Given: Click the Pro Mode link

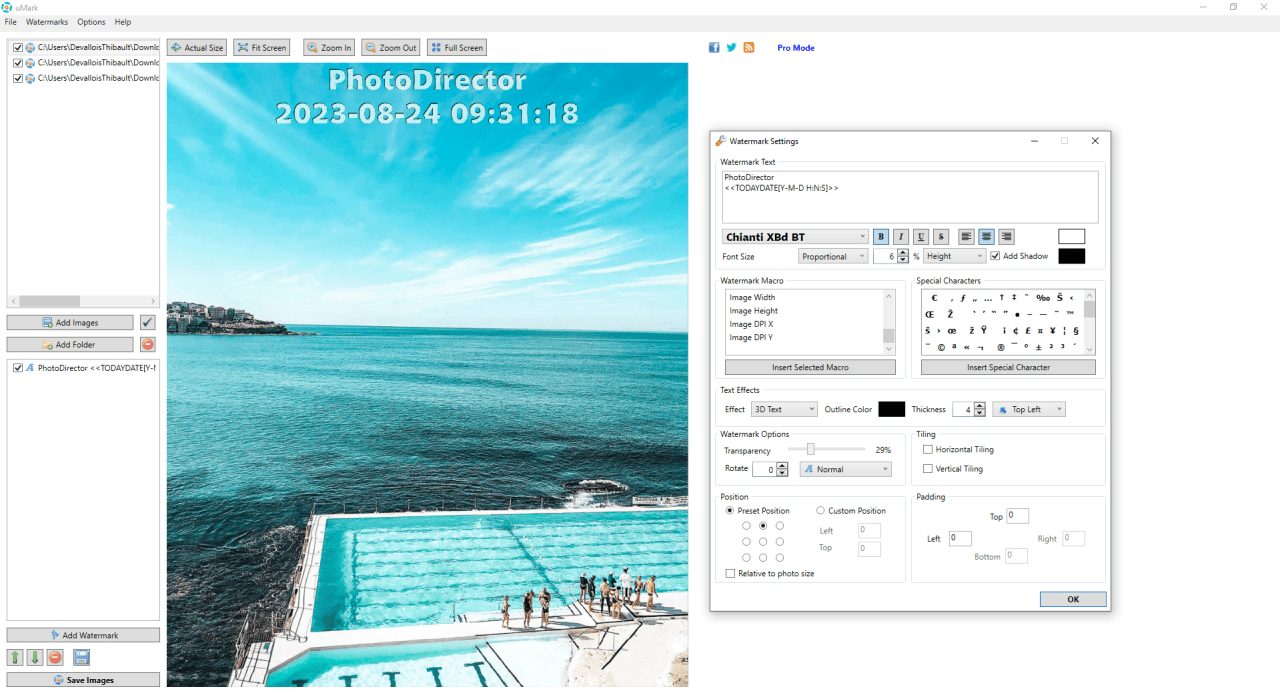Looking at the screenshot, I should (796, 47).
